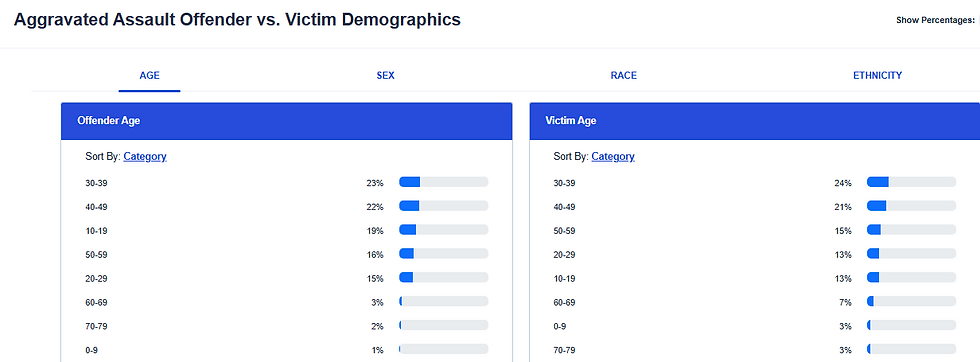The image size is (980, 362).
Task: Select the Offender Age panel header
Action: click(x=286, y=121)
